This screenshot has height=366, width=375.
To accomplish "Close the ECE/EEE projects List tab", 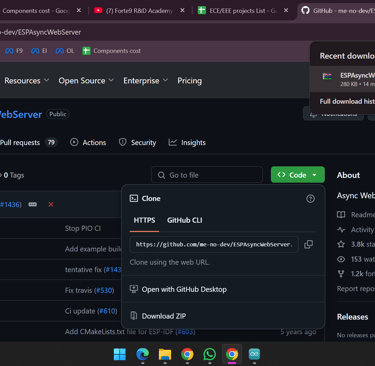I will coord(286,10).
